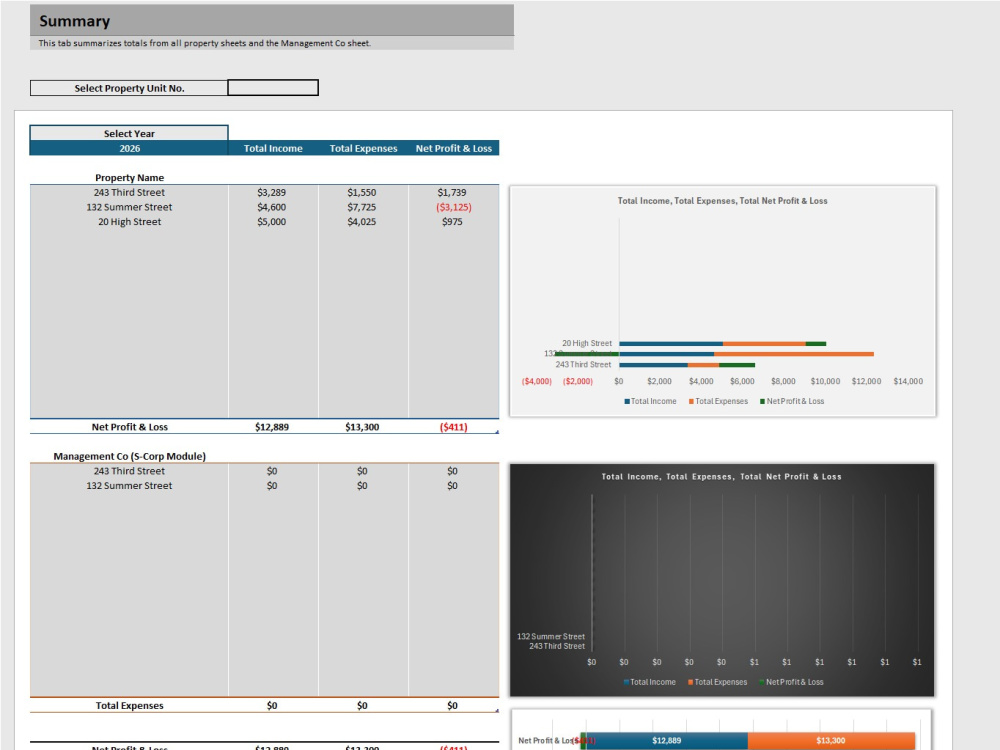Click the Management Co (S-Corp Module) heading

(x=129, y=456)
